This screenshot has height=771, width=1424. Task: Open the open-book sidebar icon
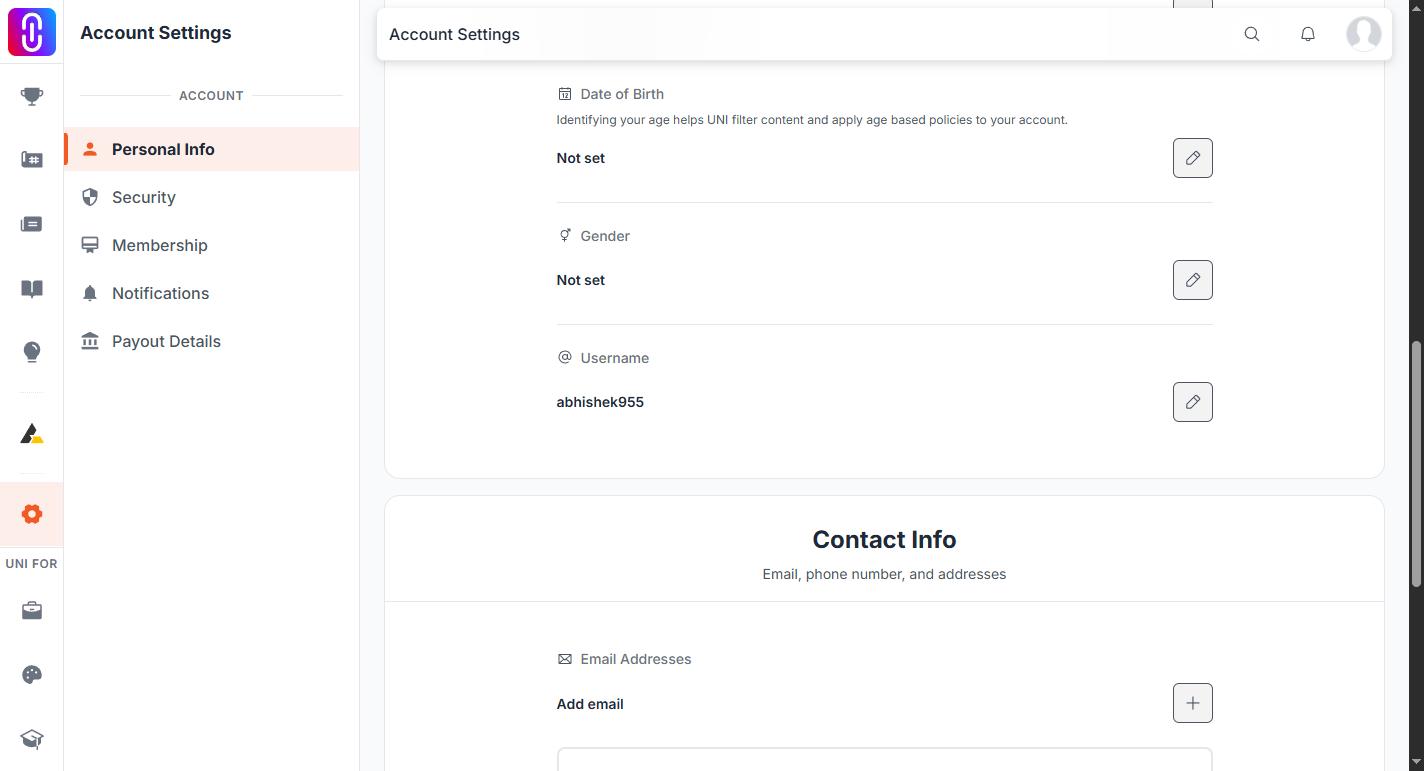click(32, 288)
